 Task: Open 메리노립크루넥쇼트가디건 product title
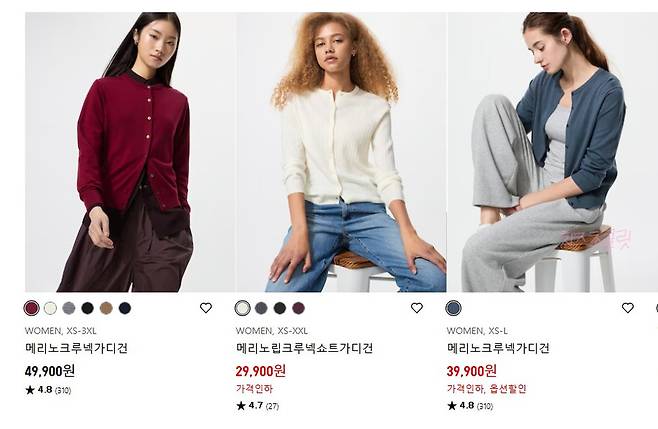click(304, 348)
